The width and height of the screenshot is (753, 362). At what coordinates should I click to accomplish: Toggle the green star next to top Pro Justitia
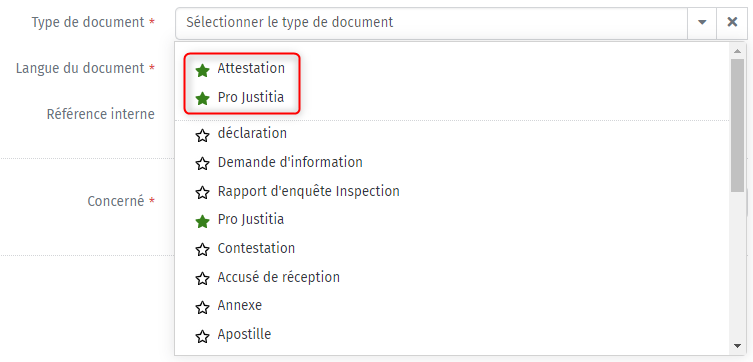click(203, 99)
